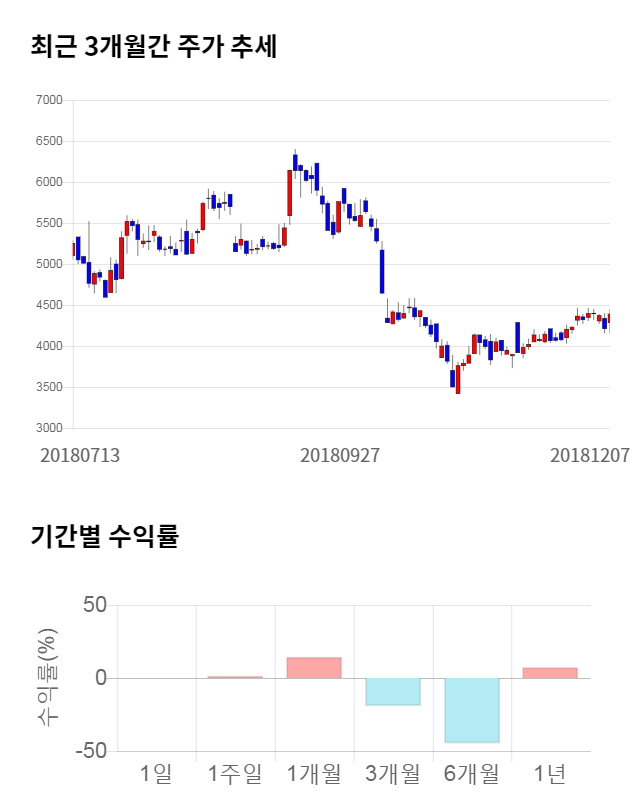Image resolution: width=640 pixels, height=810 pixels.
Task: Select the '기간별 수익률' section heading
Action: (104, 536)
